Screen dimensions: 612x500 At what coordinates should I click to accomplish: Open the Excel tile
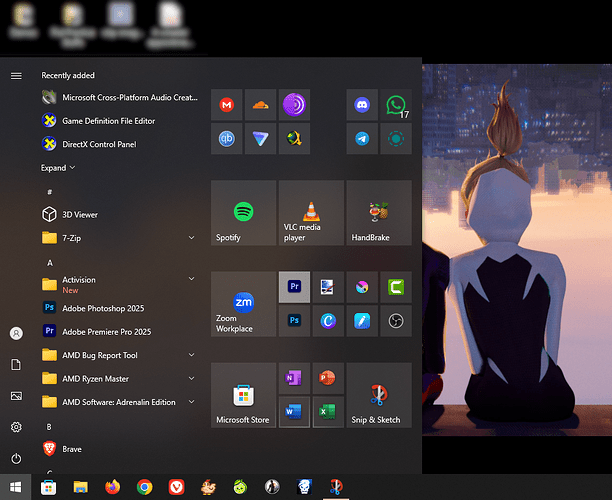tap(328, 412)
